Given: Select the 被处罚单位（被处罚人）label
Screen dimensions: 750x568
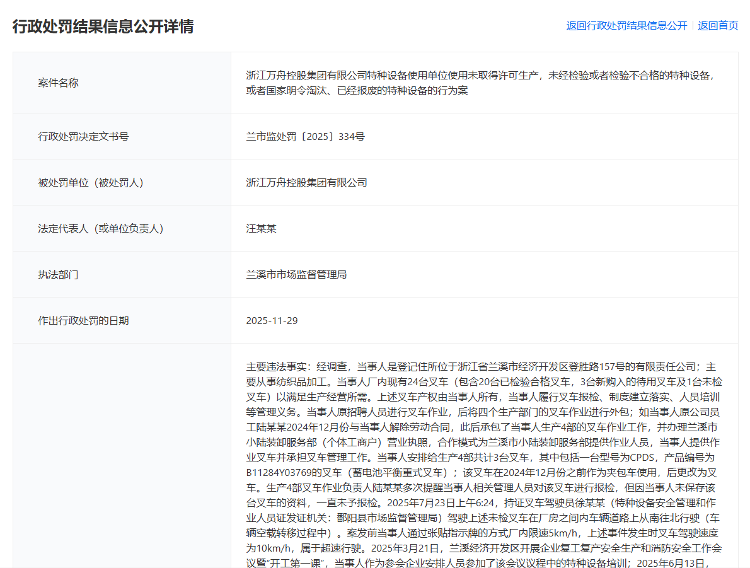Looking at the screenshot, I should pos(90,183).
